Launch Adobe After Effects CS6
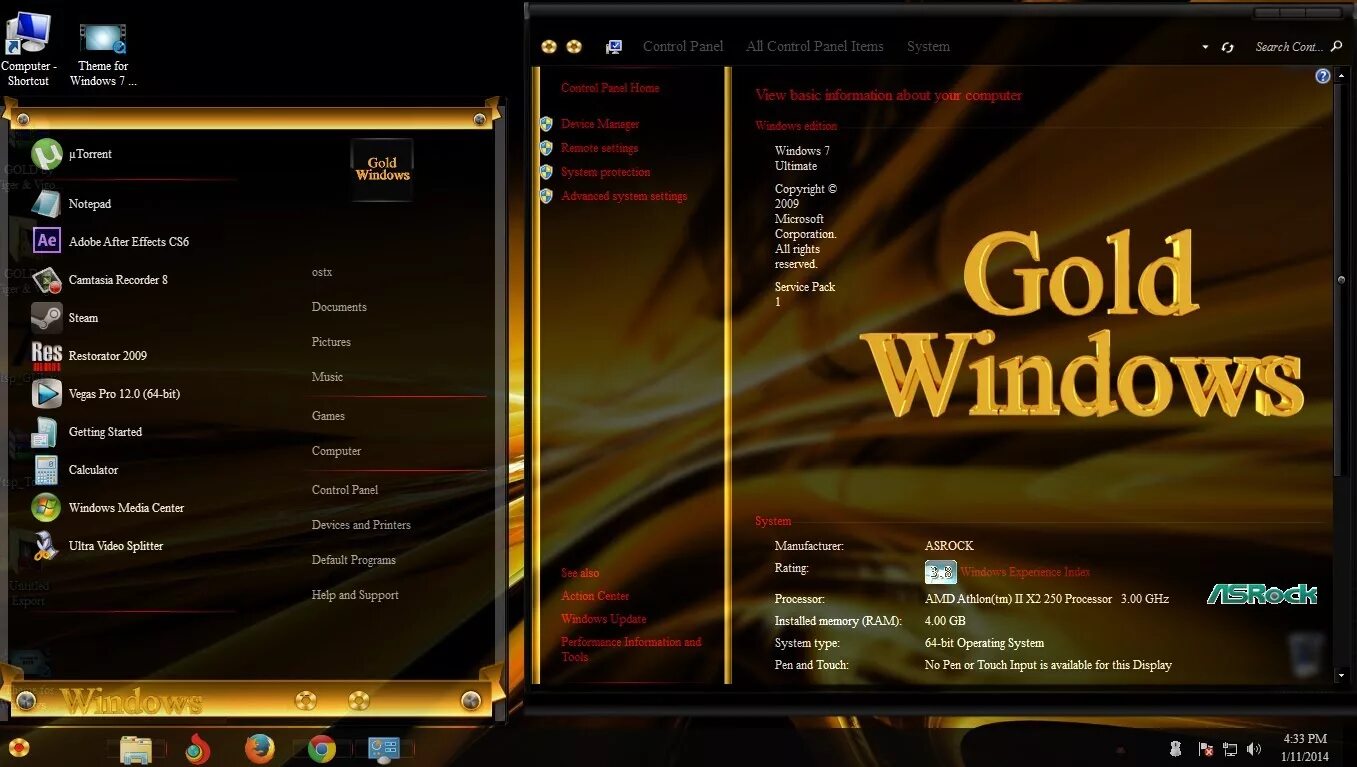This screenshot has height=767, width=1357. (128, 241)
